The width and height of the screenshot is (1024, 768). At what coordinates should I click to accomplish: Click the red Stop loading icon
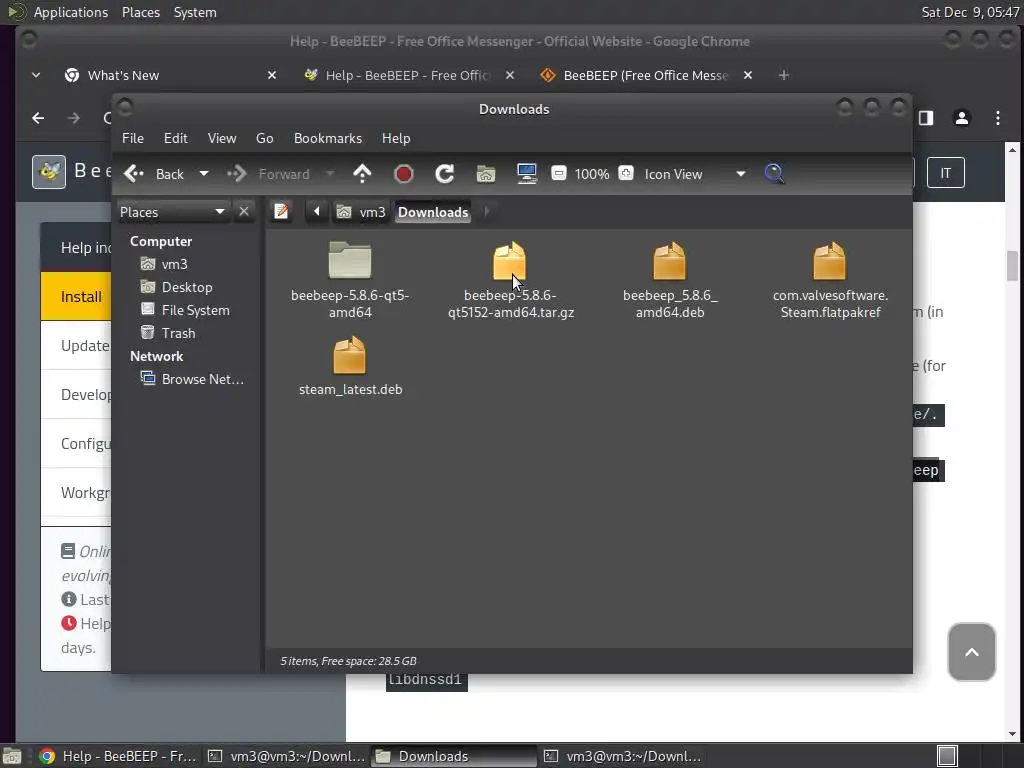click(404, 174)
